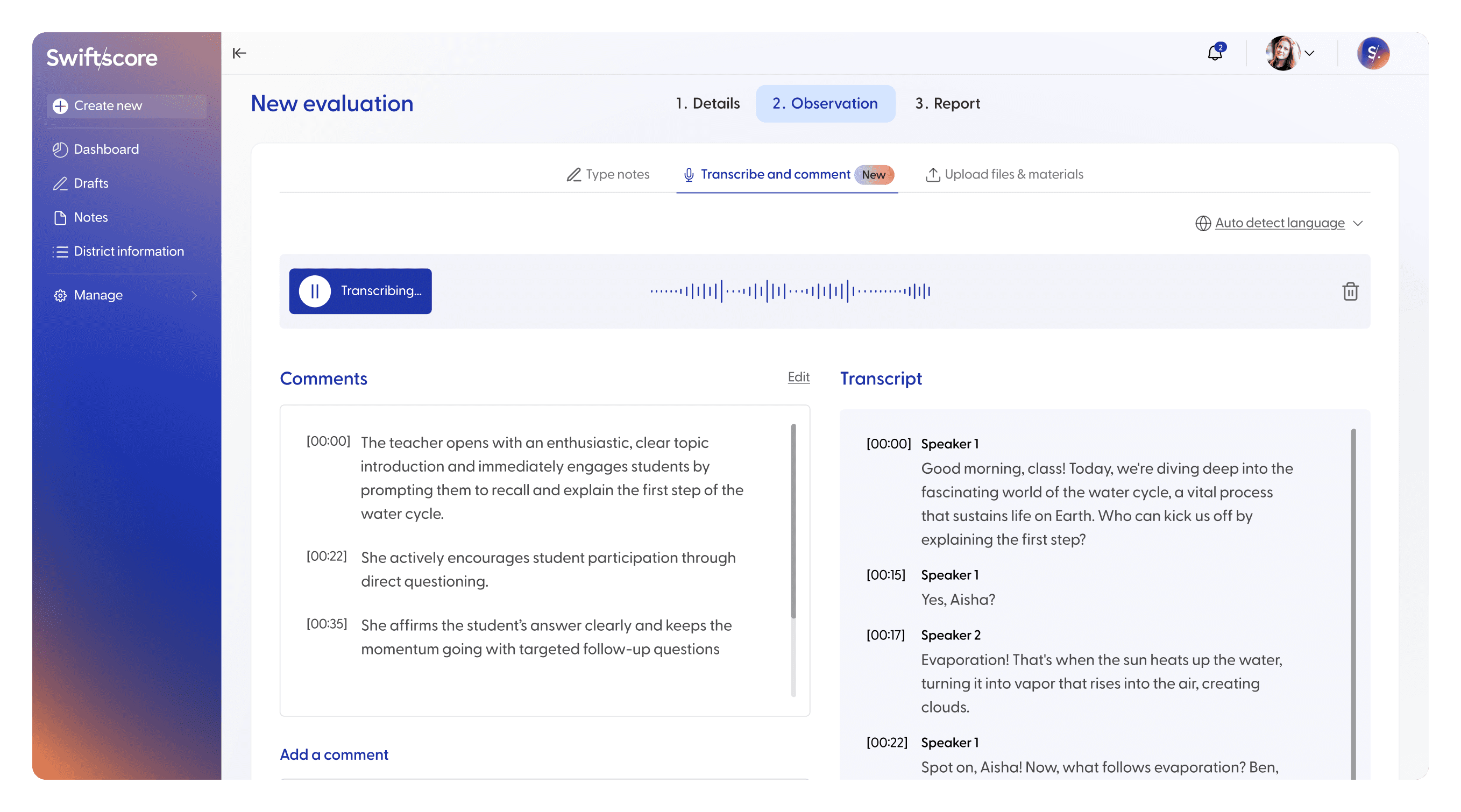Switch to Type notes mode
This screenshot has width=1461, height=812.
(617, 174)
